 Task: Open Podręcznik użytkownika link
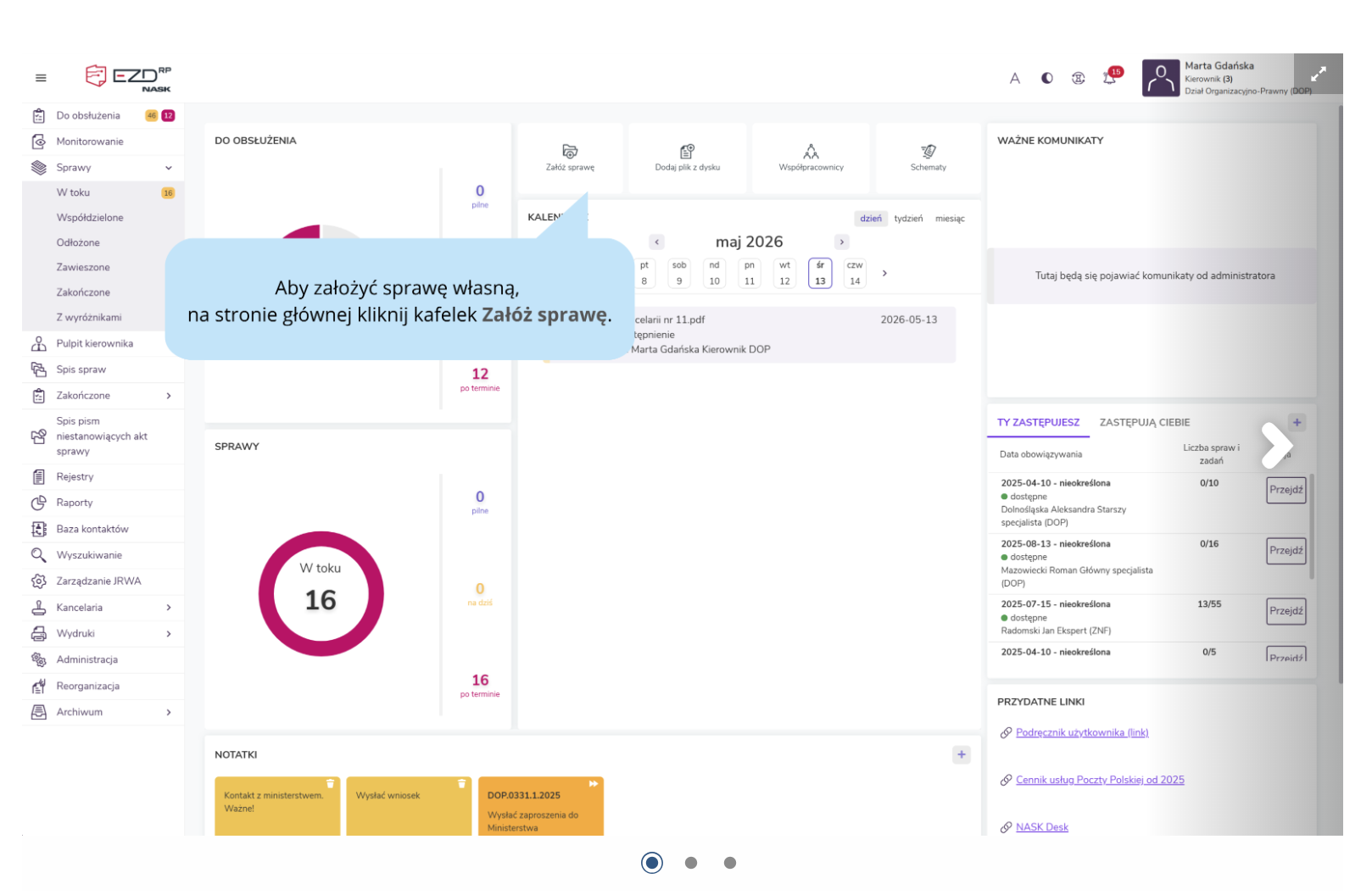pos(1082,733)
